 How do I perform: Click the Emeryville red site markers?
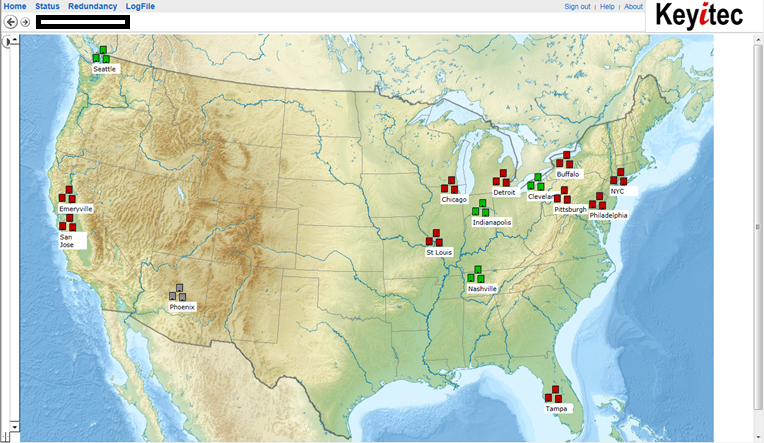(67, 195)
